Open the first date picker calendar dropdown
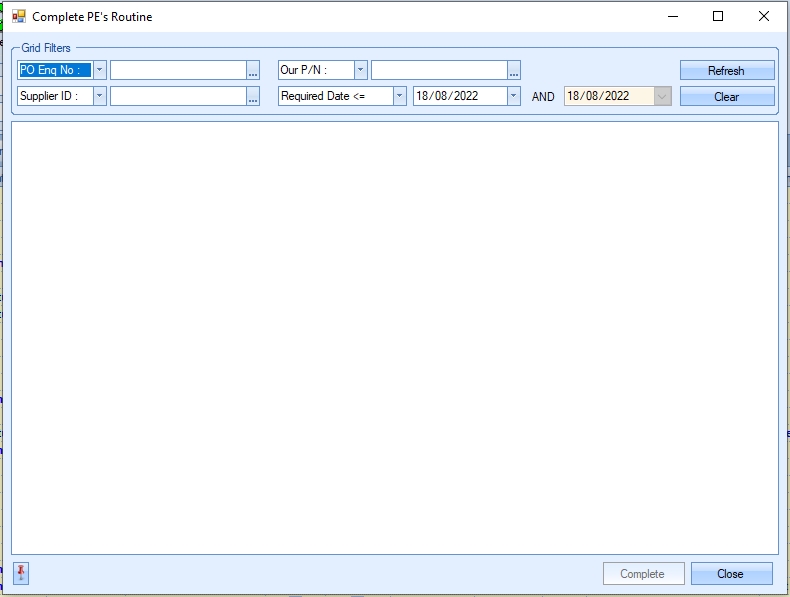This screenshot has height=597, width=790. 514,96
